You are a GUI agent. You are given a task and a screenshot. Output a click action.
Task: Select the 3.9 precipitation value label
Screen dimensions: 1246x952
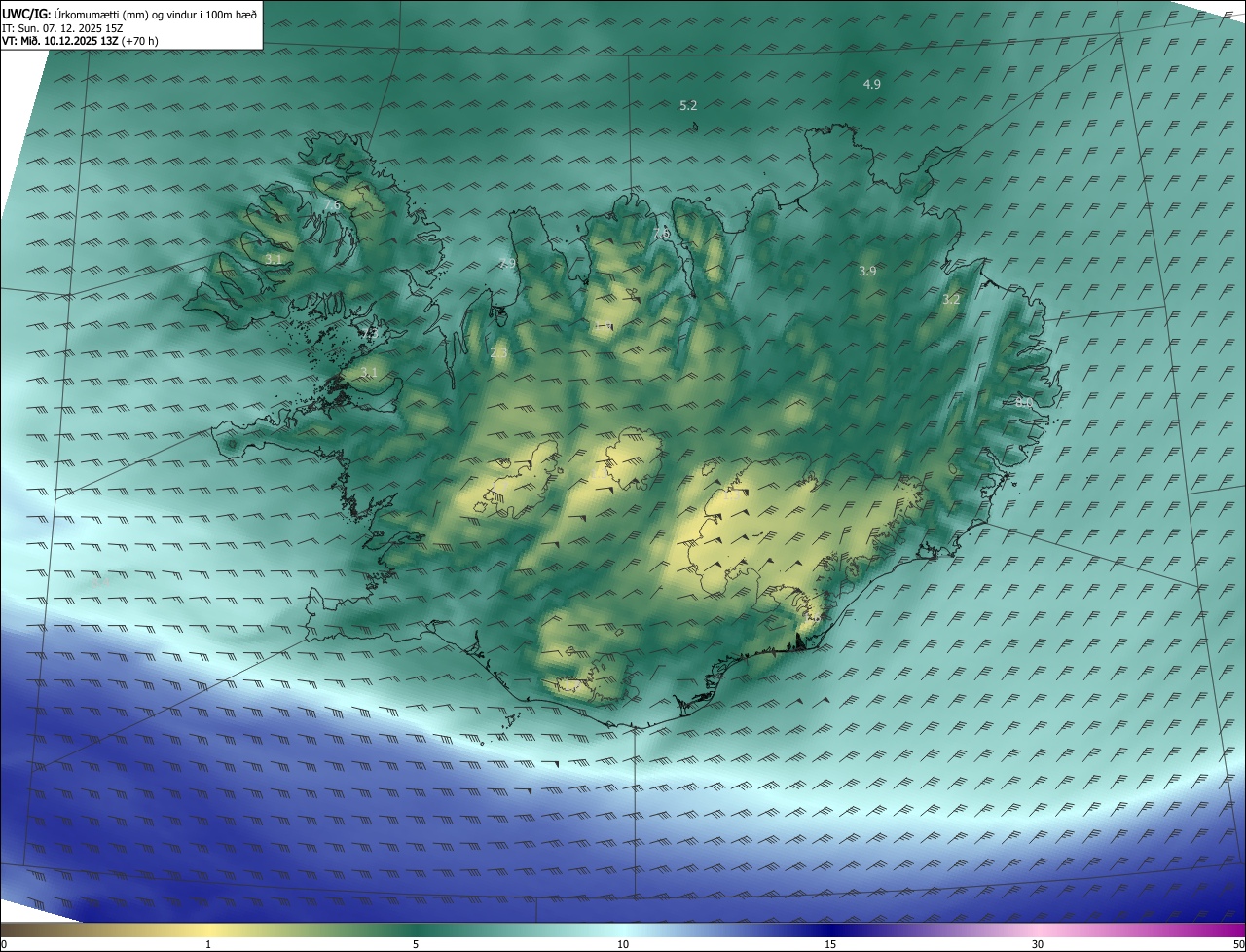[867, 272]
